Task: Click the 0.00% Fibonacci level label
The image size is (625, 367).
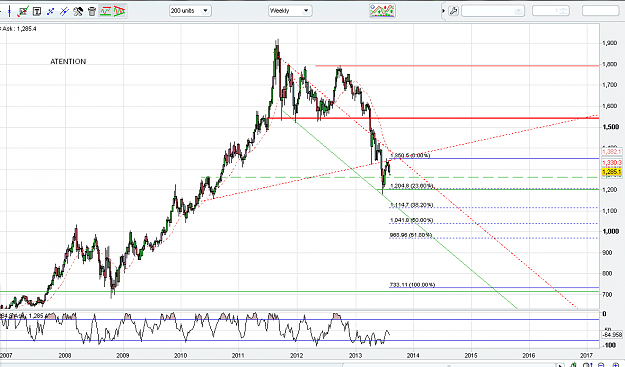Action: [x=410, y=155]
